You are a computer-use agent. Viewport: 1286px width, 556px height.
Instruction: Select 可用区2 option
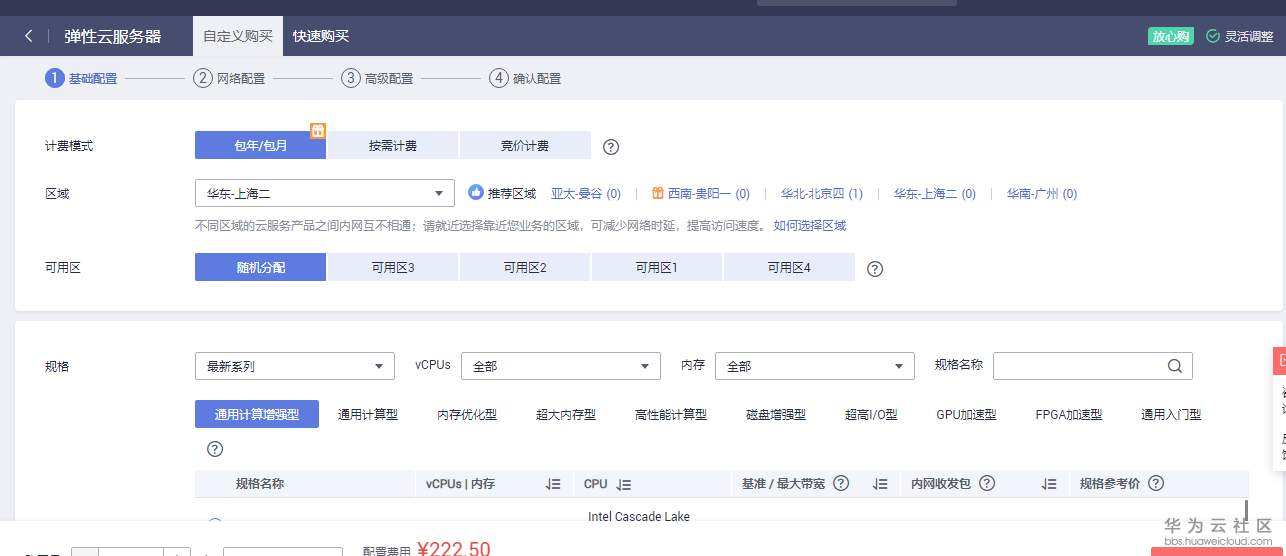(x=525, y=267)
